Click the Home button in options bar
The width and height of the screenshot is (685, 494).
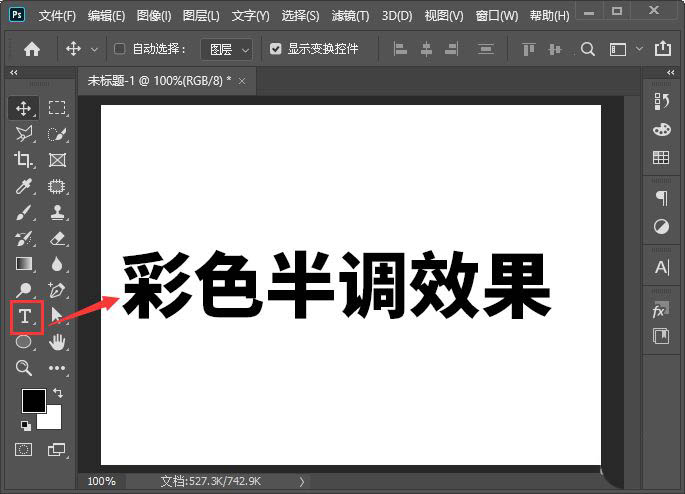tap(32, 49)
